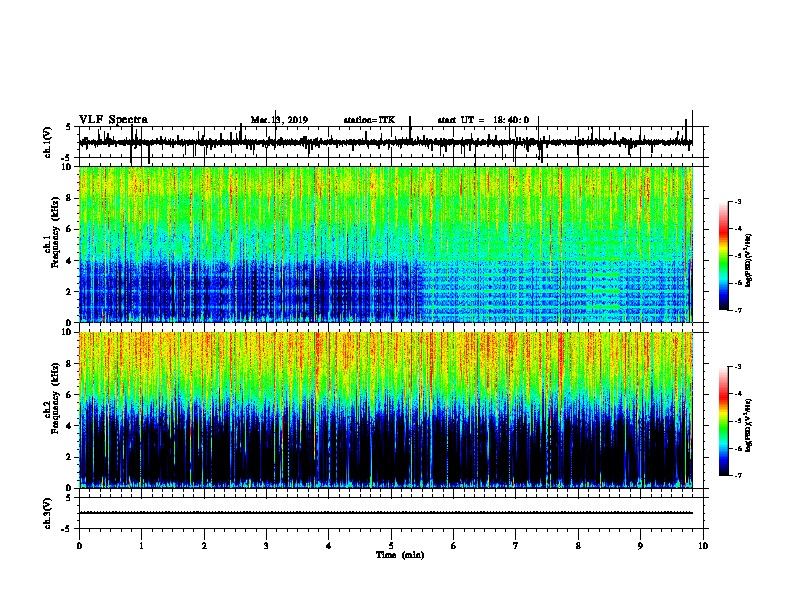The height and width of the screenshot is (612, 792).
Task: Click time axis tick label "6"
Action: [454, 545]
